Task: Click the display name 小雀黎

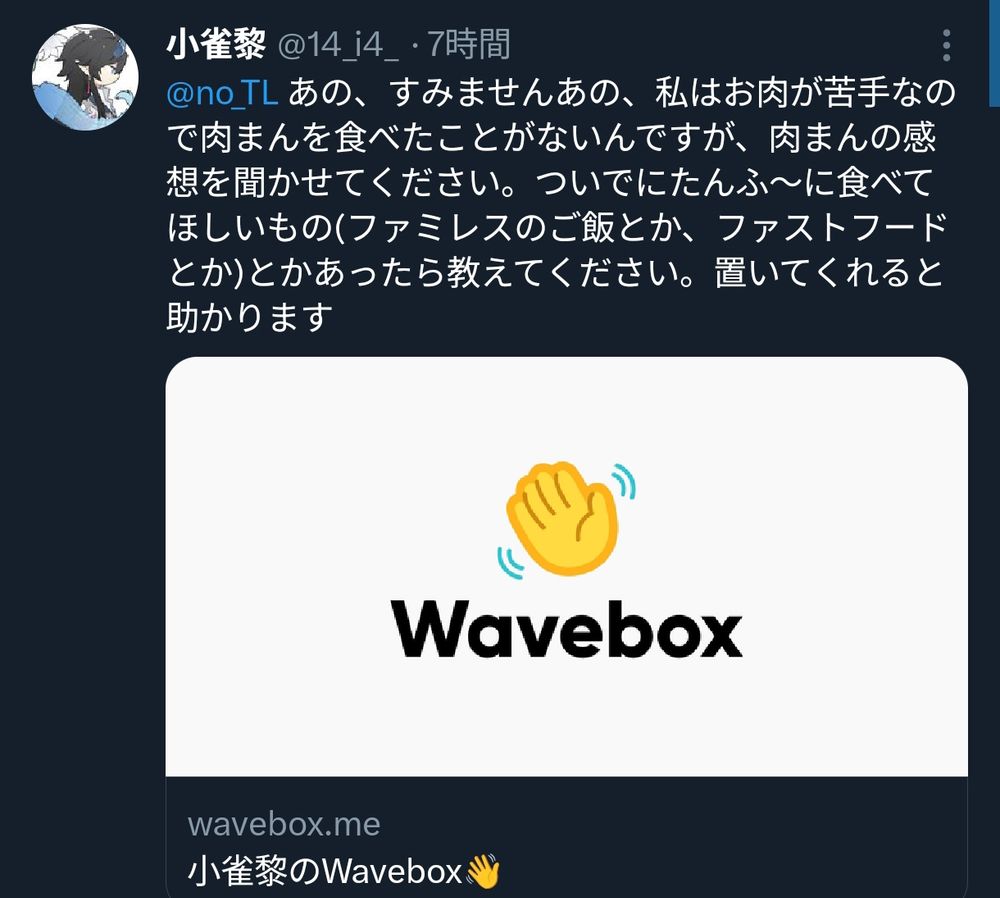Action: point(216,45)
